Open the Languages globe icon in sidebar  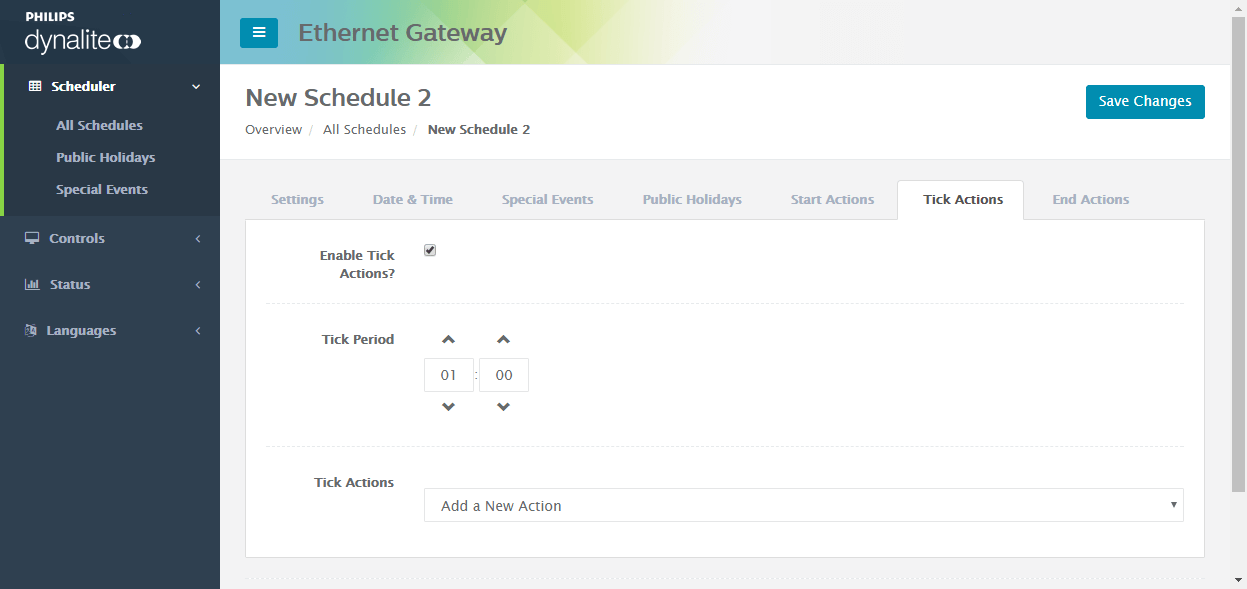31,330
